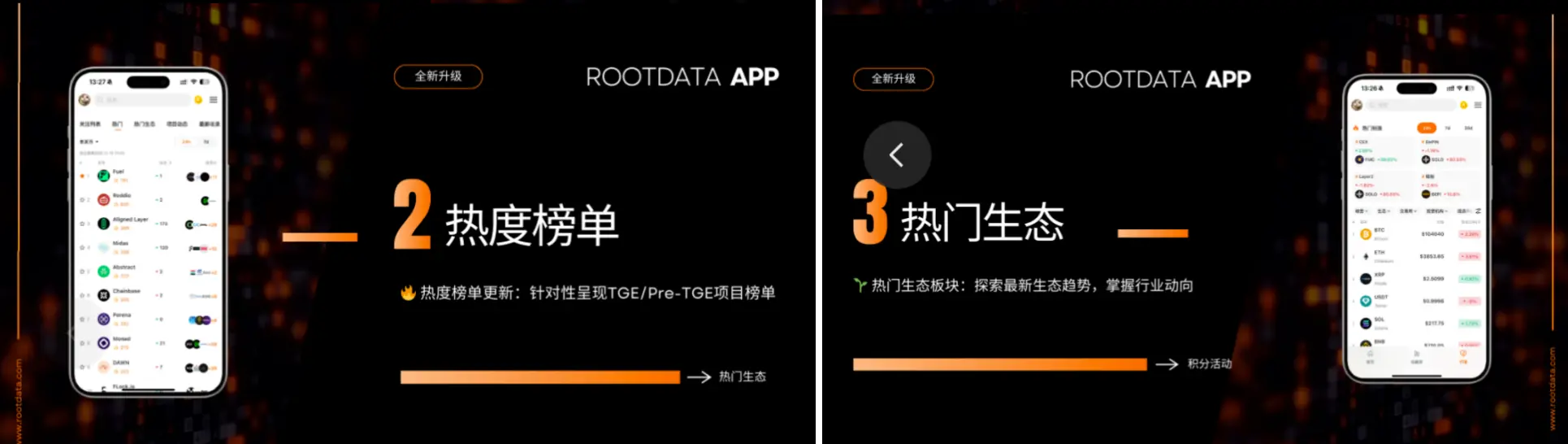Open the hamburger menu in left phone
The height and width of the screenshot is (444, 1568).
pyautogui.click(x=214, y=100)
